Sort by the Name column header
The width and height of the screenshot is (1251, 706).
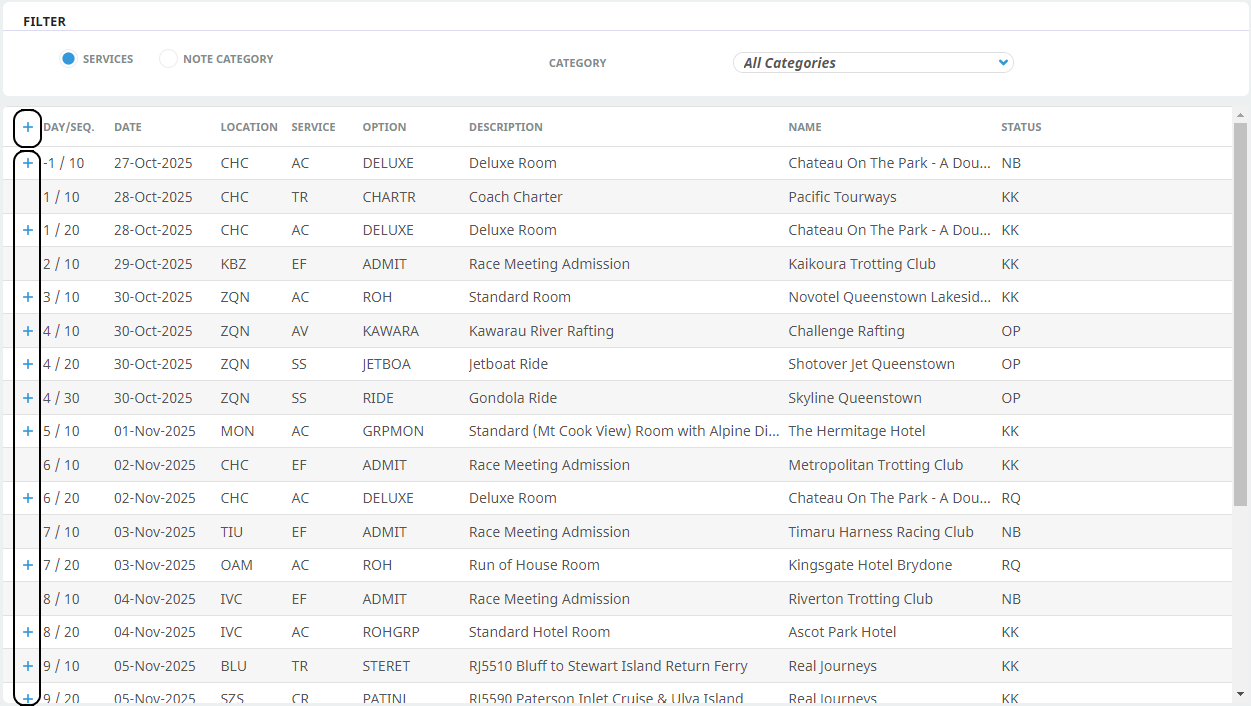pos(805,127)
